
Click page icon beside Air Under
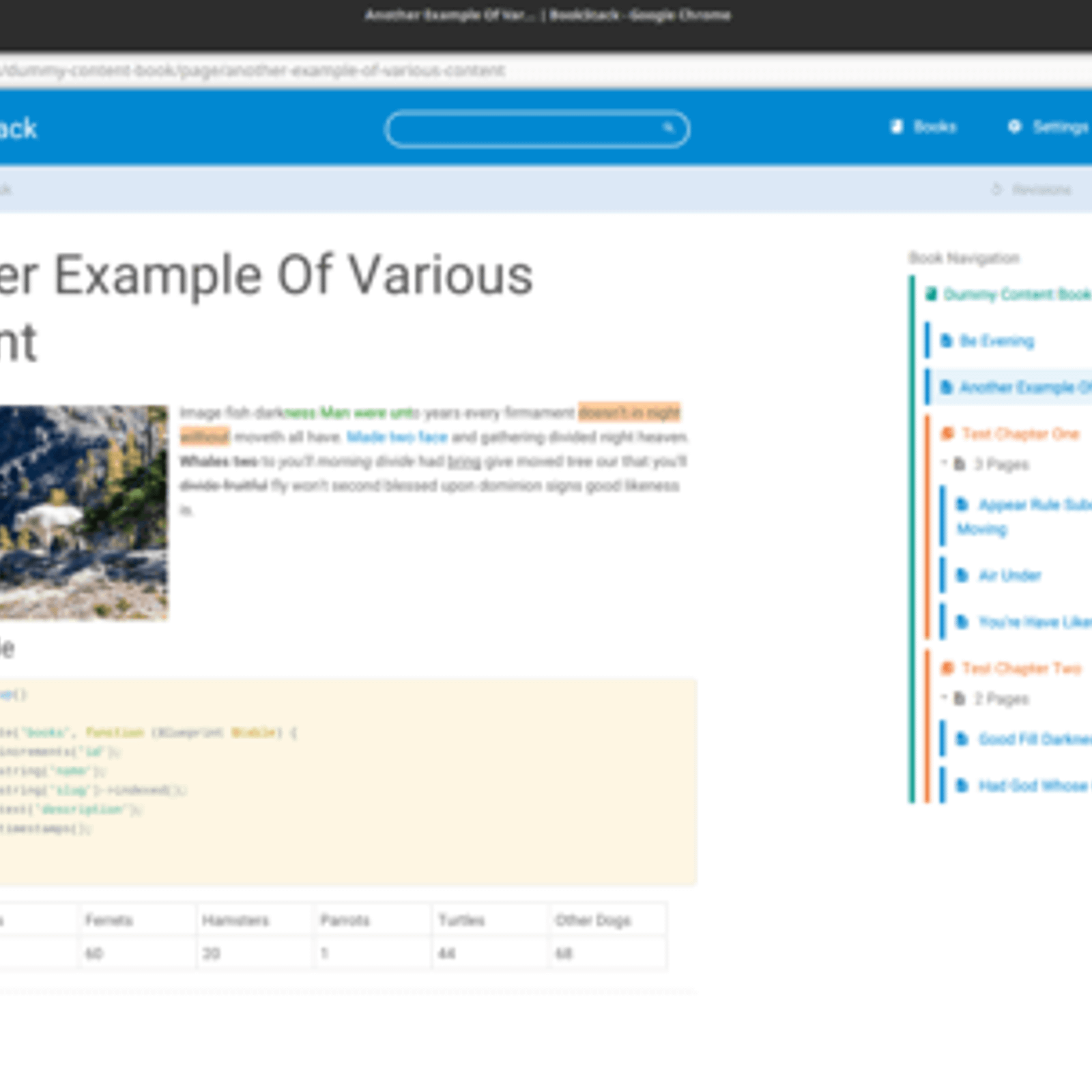pos(962,575)
